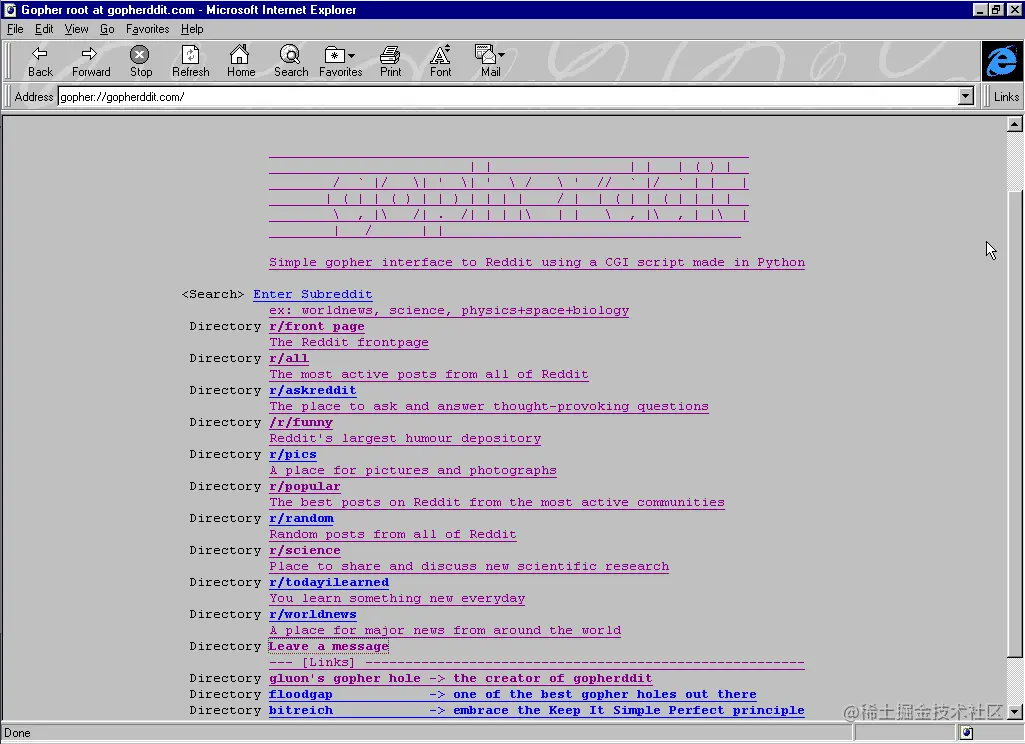The image size is (1025, 744).
Task: Open the r/front page directory
Action: pos(316,326)
